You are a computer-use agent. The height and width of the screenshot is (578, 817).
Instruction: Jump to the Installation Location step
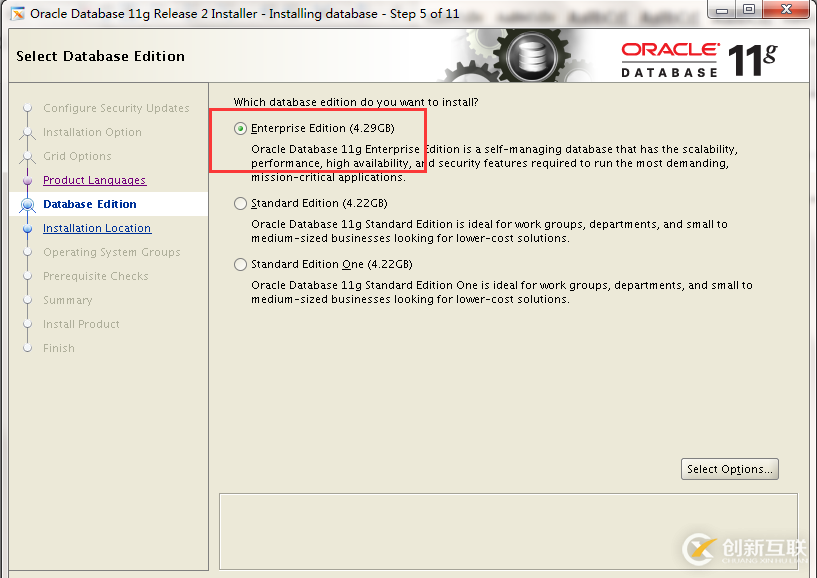tap(97, 228)
